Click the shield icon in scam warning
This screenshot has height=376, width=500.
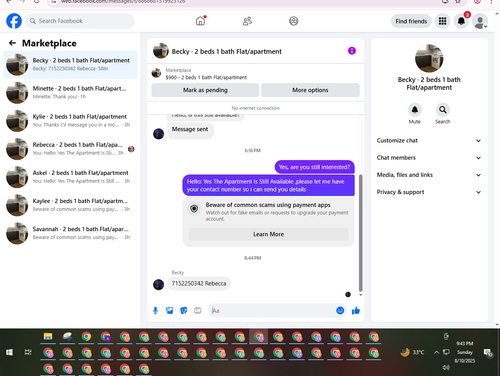[194, 209]
